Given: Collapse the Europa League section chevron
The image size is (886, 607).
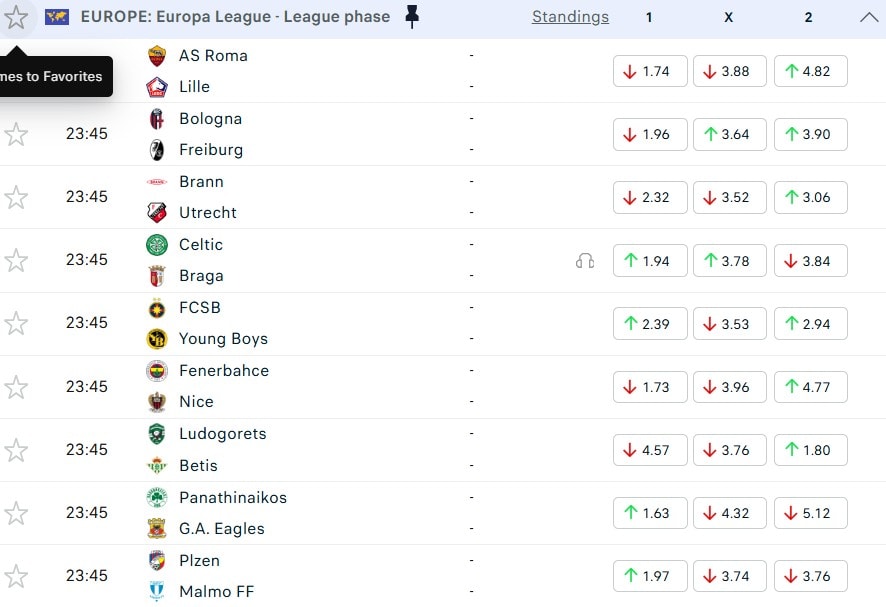Looking at the screenshot, I should tap(867, 17).
